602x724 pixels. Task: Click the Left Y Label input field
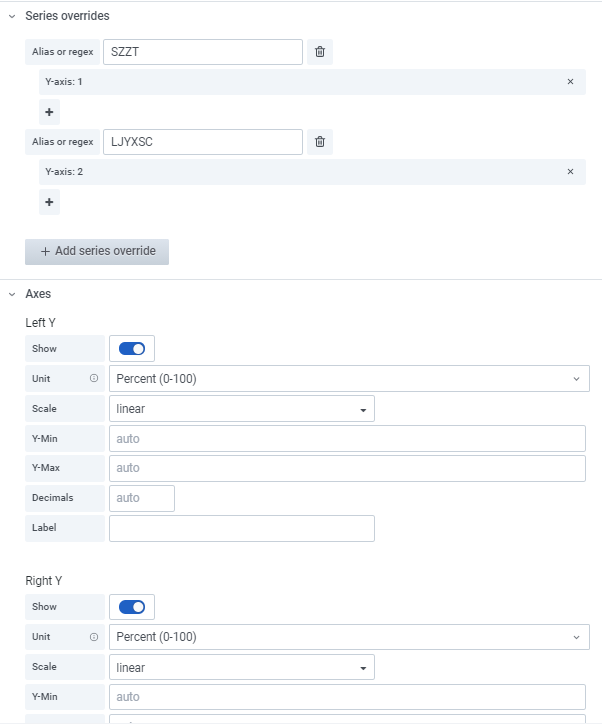point(241,529)
